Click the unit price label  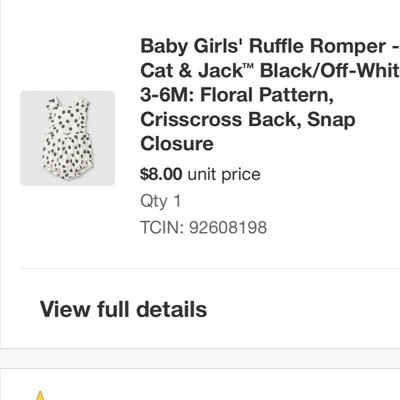(x=224, y=174)
